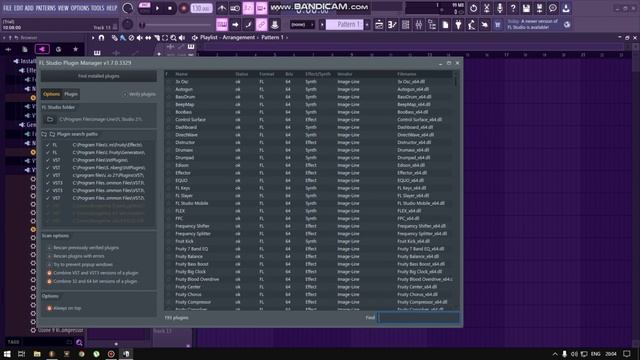Open the Browser view icon
Image resolution: width=640 pixels, height=360 pixels.
pos(432,25)
